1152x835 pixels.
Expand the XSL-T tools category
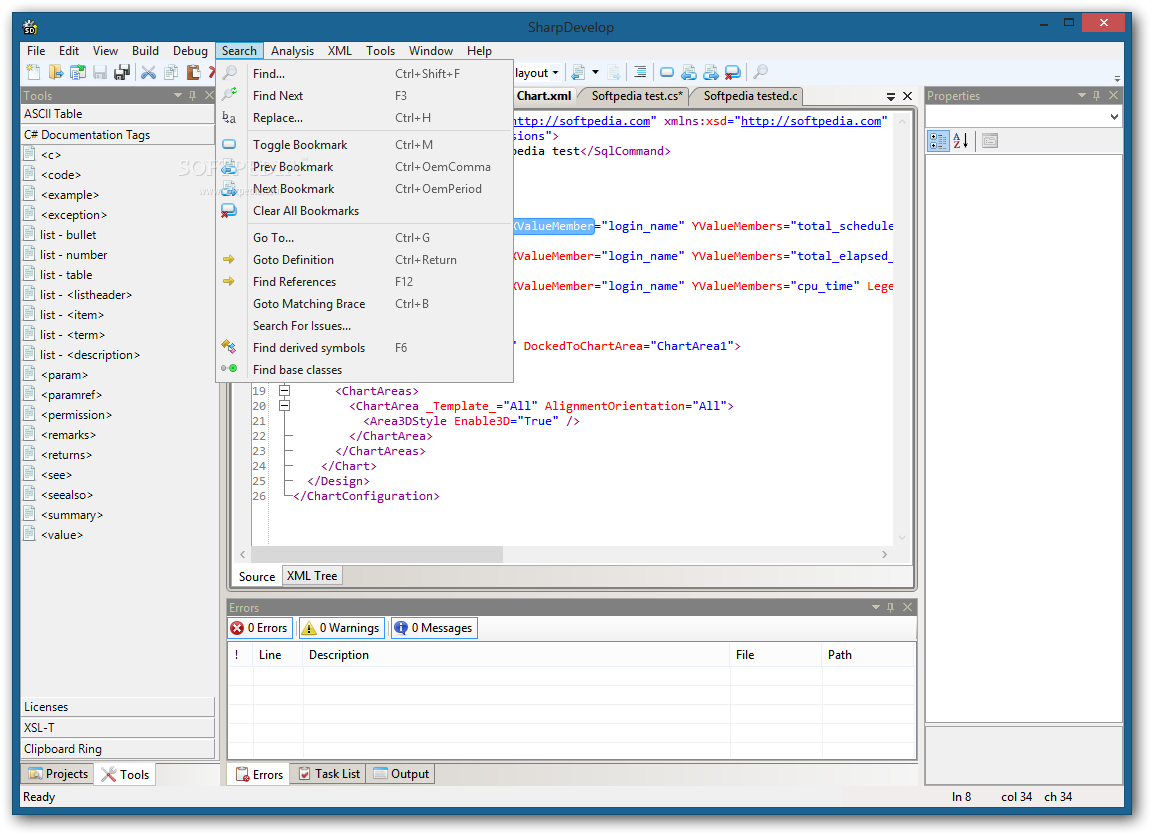(x=118, y=728)
